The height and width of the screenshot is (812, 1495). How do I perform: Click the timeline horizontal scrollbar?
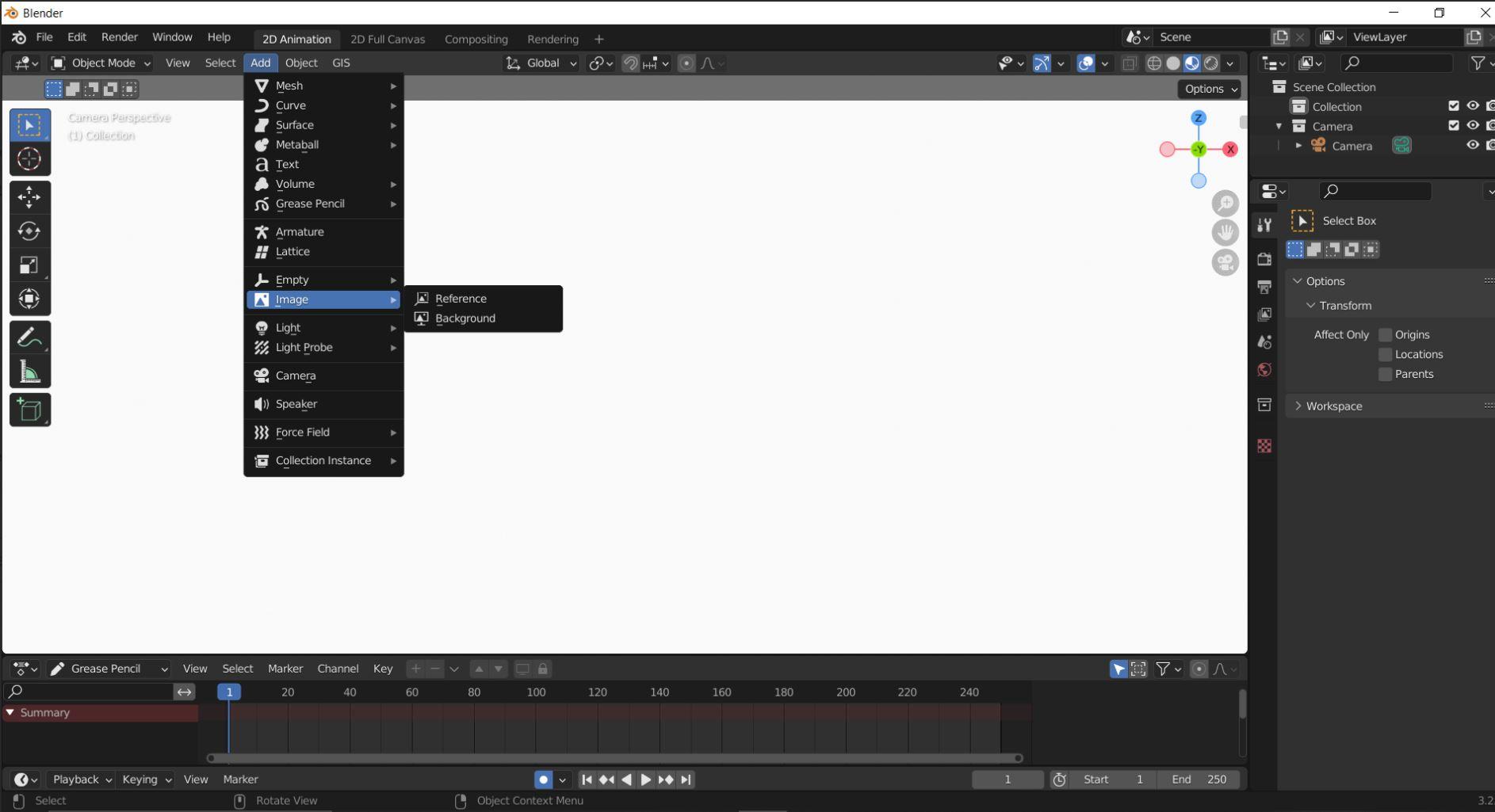614,758
